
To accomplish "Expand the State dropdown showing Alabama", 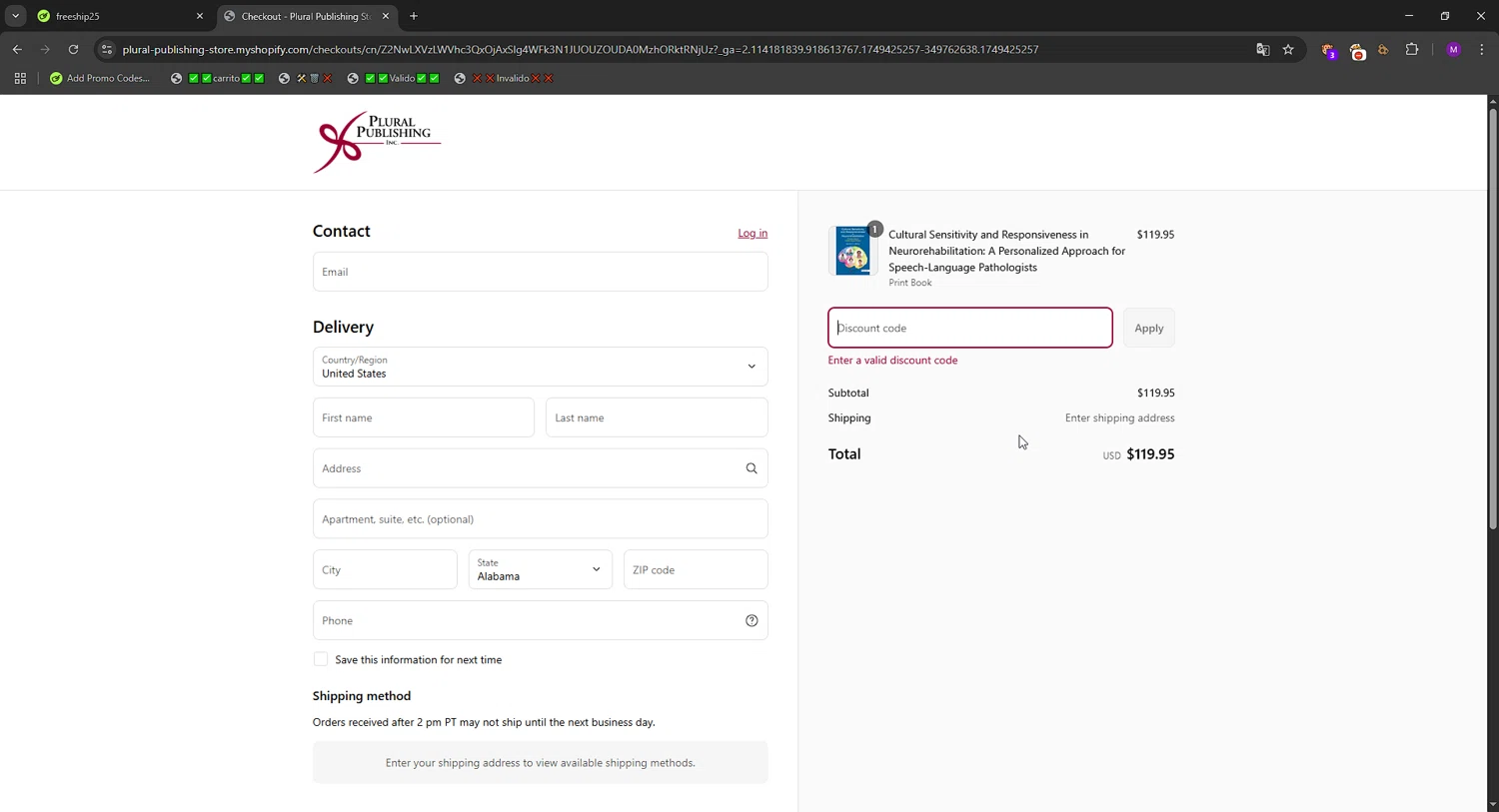I will (x=540, y=570).
